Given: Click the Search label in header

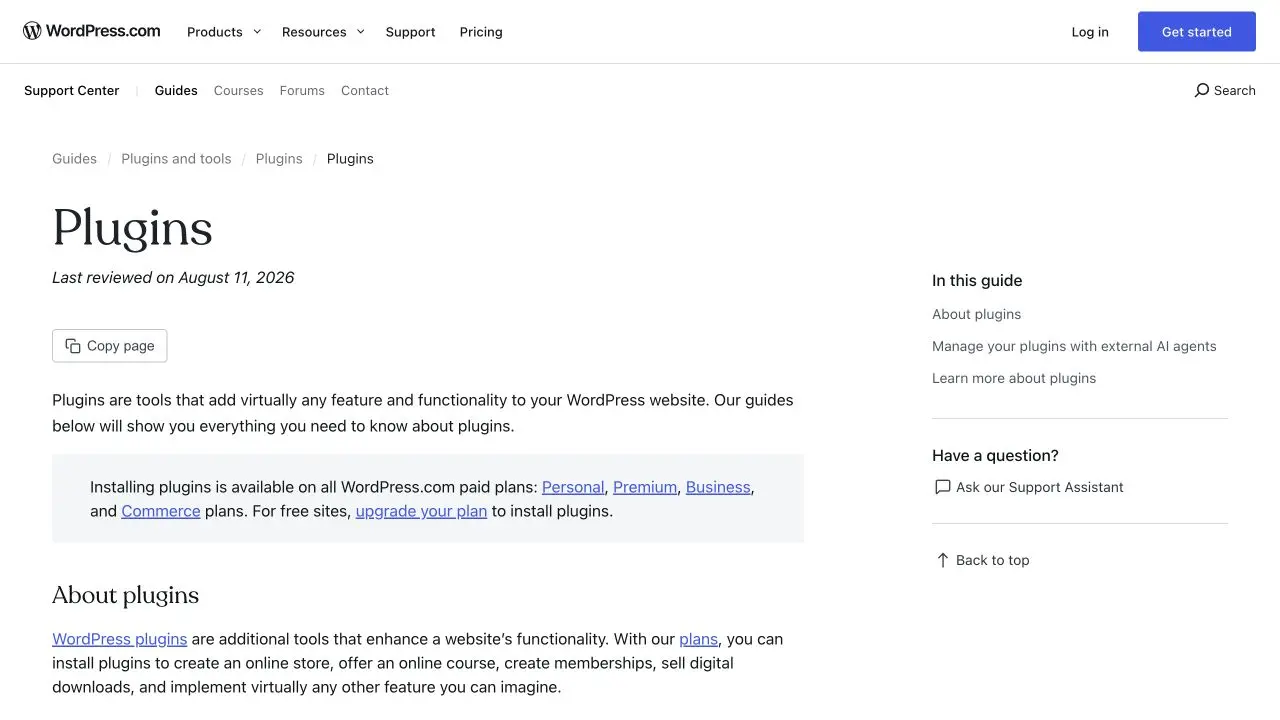Looking at the screenshot, I should tap(1235, 90).
